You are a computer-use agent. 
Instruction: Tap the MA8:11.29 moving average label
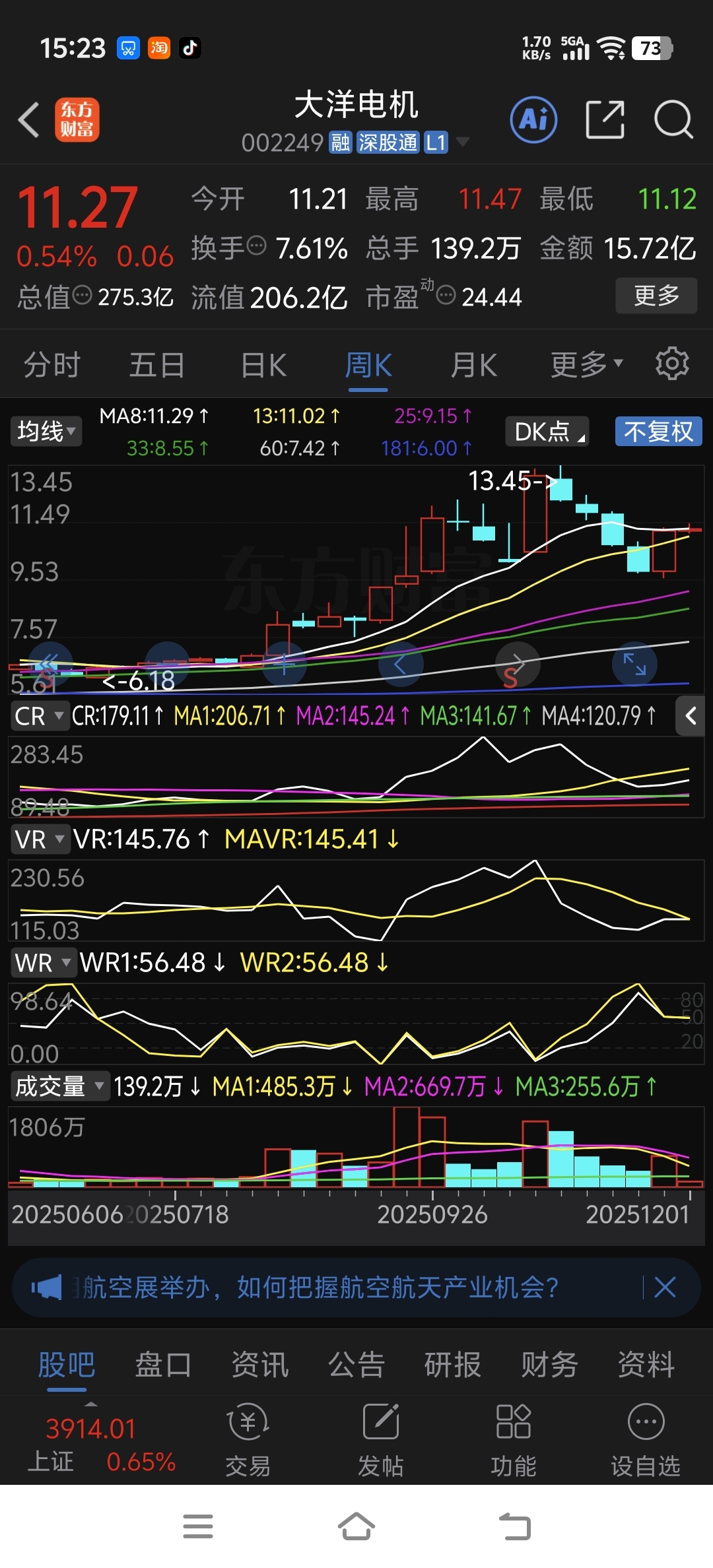[154, 416]
